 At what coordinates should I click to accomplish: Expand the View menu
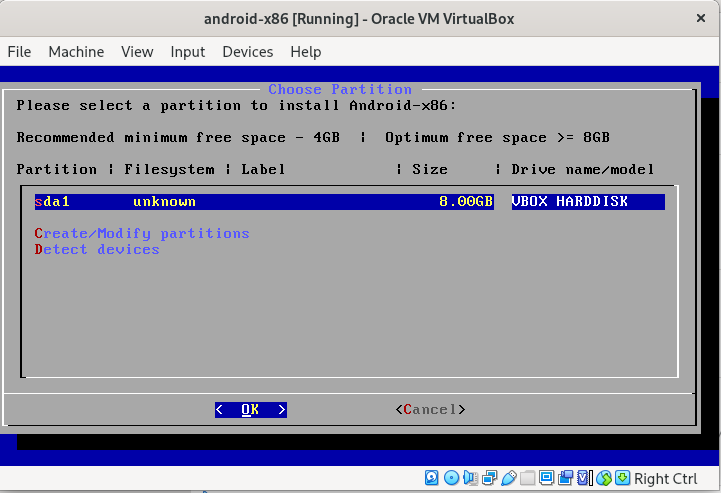137,52
